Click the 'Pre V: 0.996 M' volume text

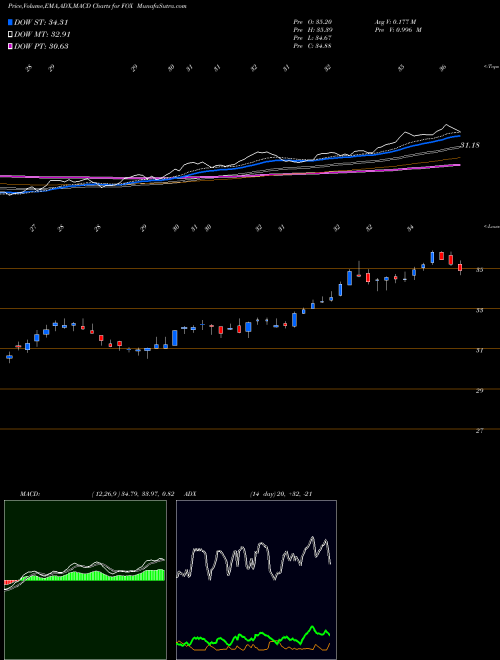pyautogui.click(x=398, y=30)
